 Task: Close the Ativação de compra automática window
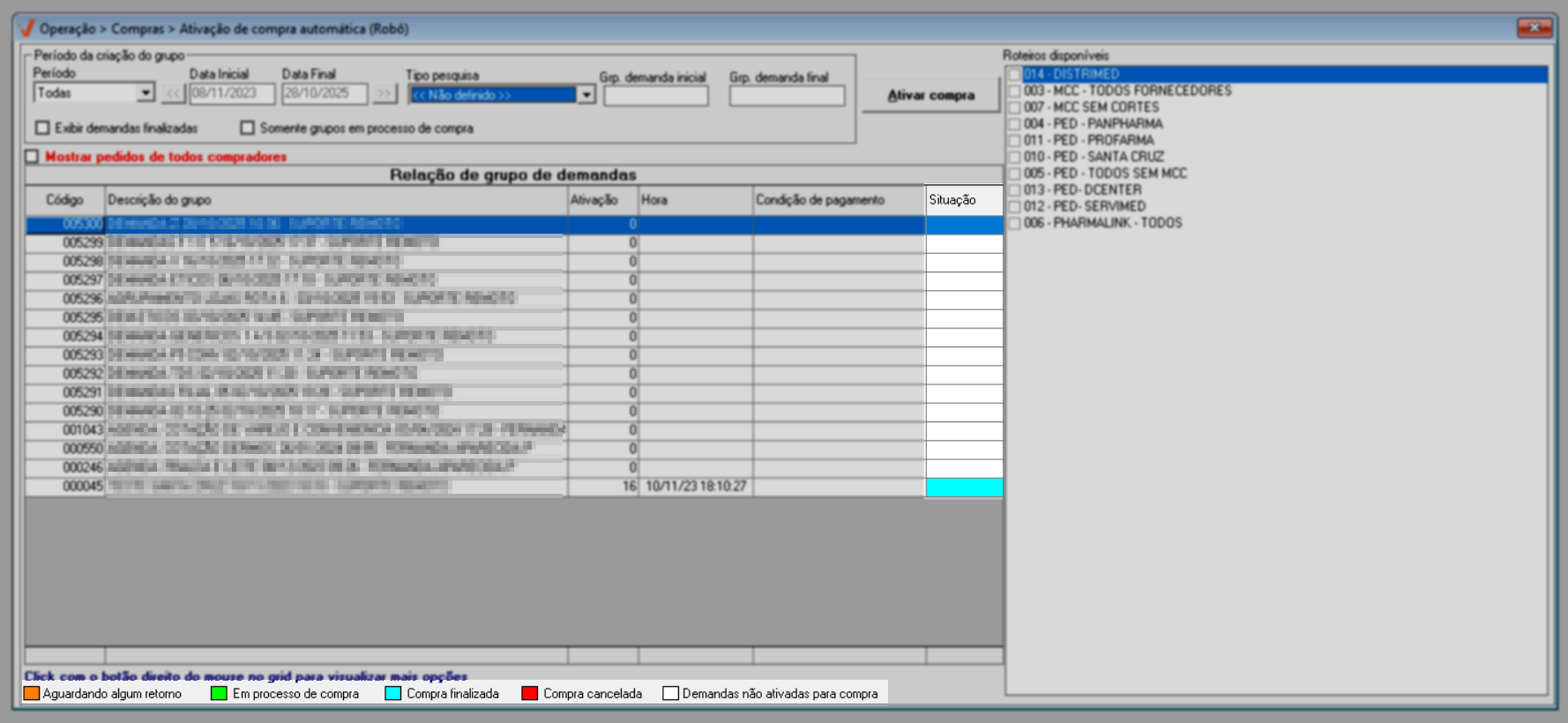pos(1534,28)
